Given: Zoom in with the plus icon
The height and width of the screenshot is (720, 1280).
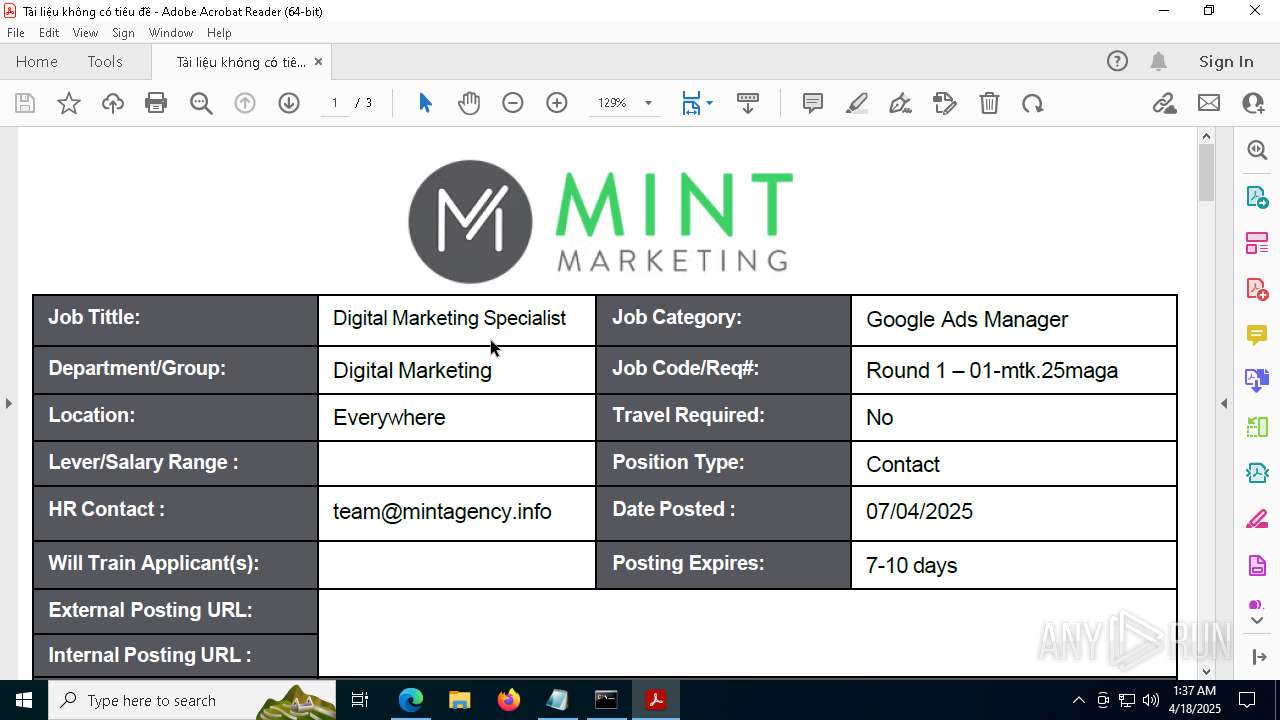Looking at the screenshot, I should [x=557, y=103].
